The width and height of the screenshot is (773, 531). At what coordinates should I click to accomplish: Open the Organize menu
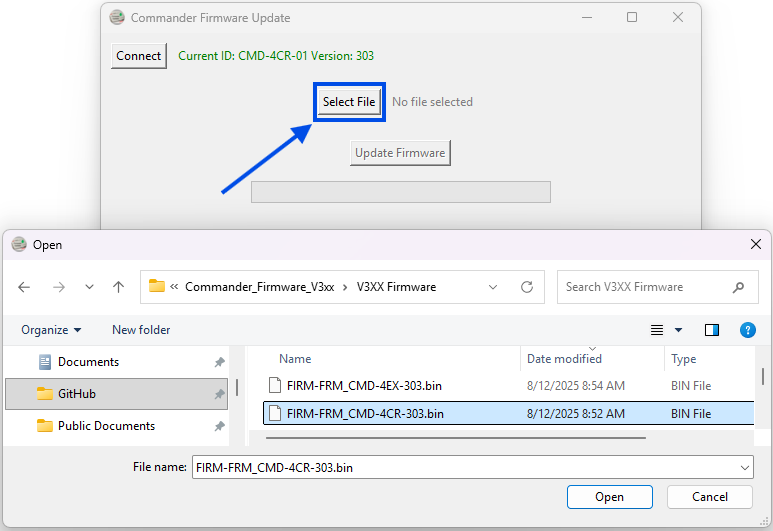point(51,330)
